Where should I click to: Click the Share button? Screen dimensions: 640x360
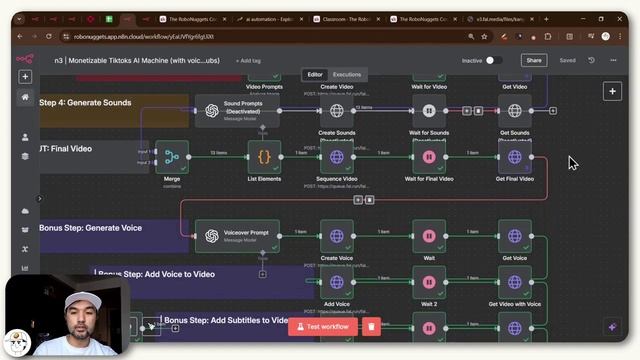[534, 60]
